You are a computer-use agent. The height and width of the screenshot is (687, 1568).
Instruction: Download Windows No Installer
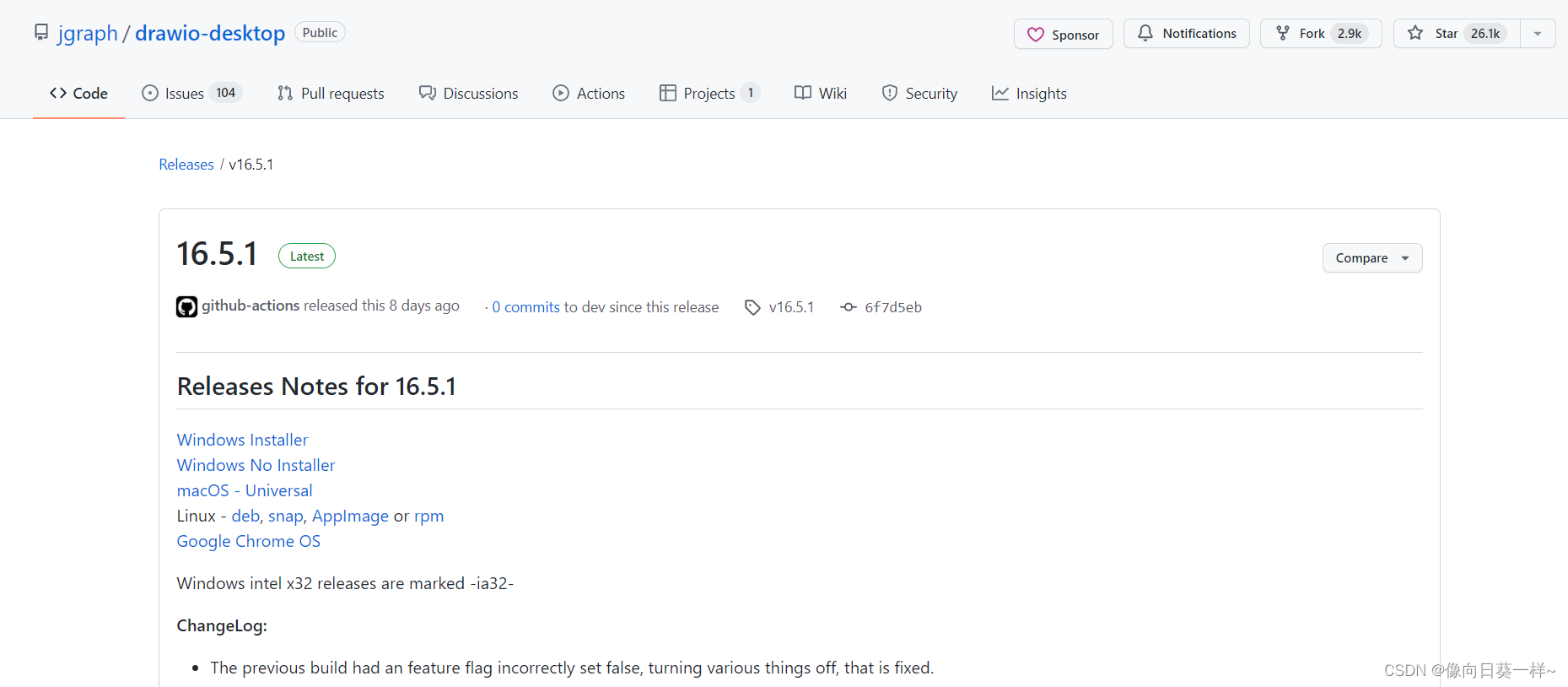tap(256, 465)
